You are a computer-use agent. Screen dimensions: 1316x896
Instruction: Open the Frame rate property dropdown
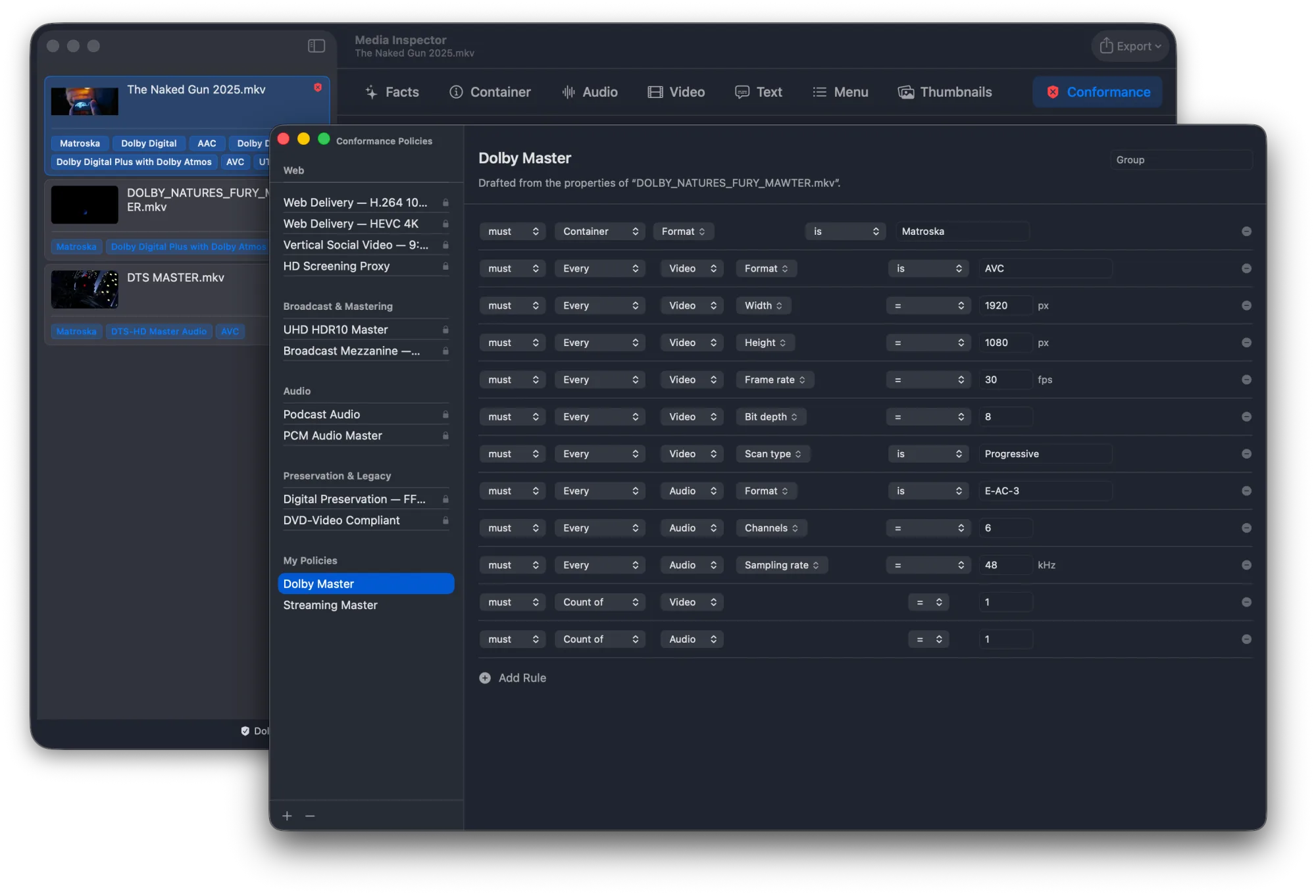(775, 380)
